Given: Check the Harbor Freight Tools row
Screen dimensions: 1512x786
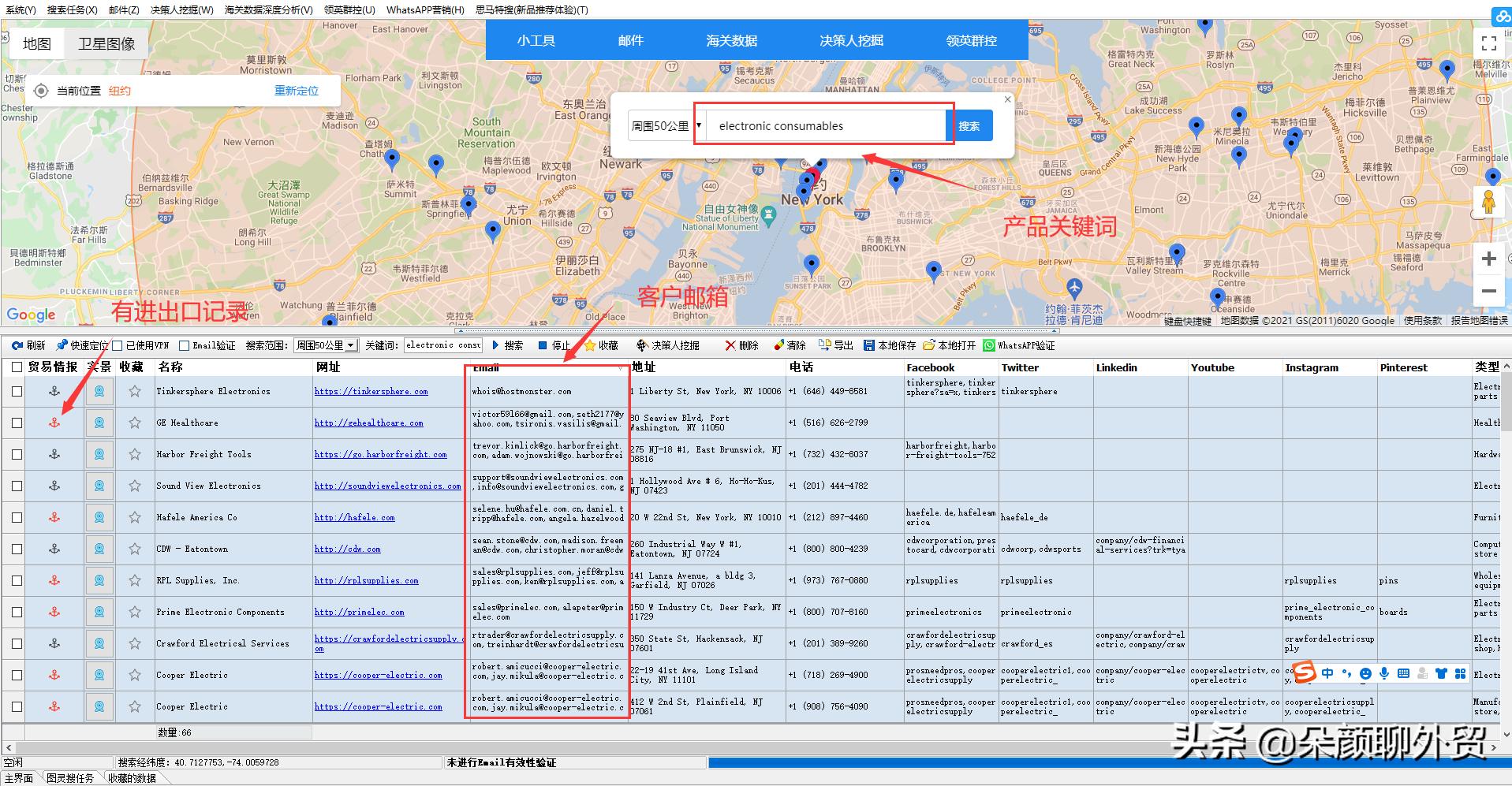Looking at the screenshot, I should (17, 454).
